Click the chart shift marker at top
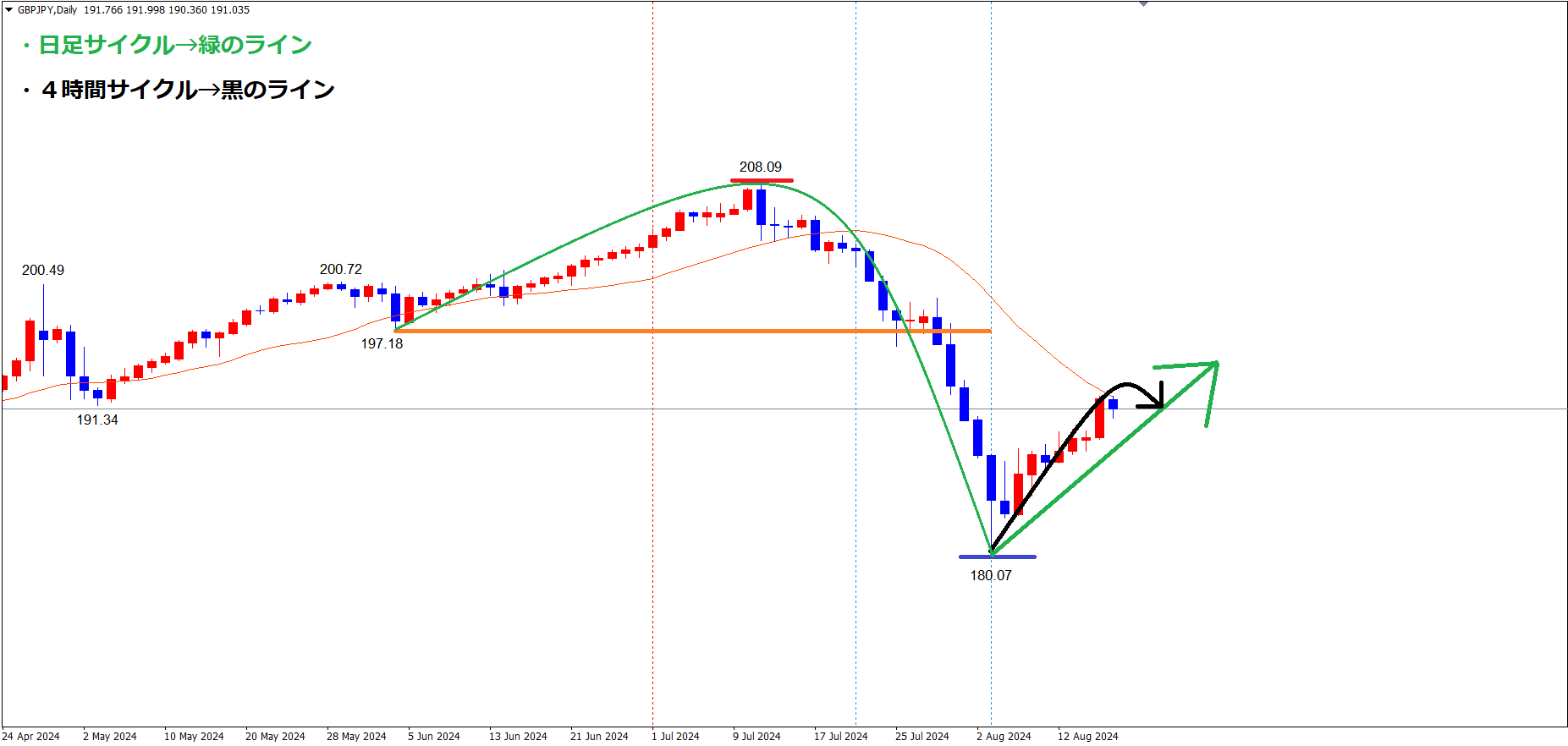The width and height of the screenshot is (1568, 746). point(1143,4)
